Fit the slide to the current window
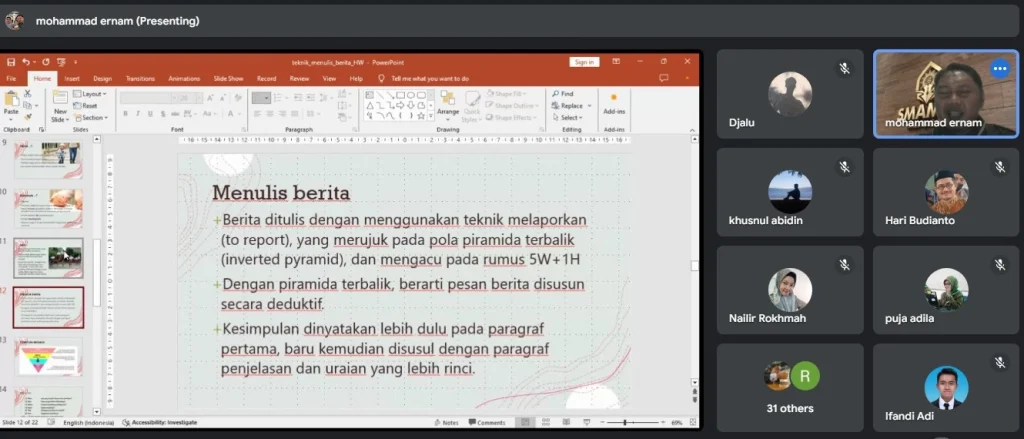The height and width of the screenshot is (439, 1024). pos(693,423)
